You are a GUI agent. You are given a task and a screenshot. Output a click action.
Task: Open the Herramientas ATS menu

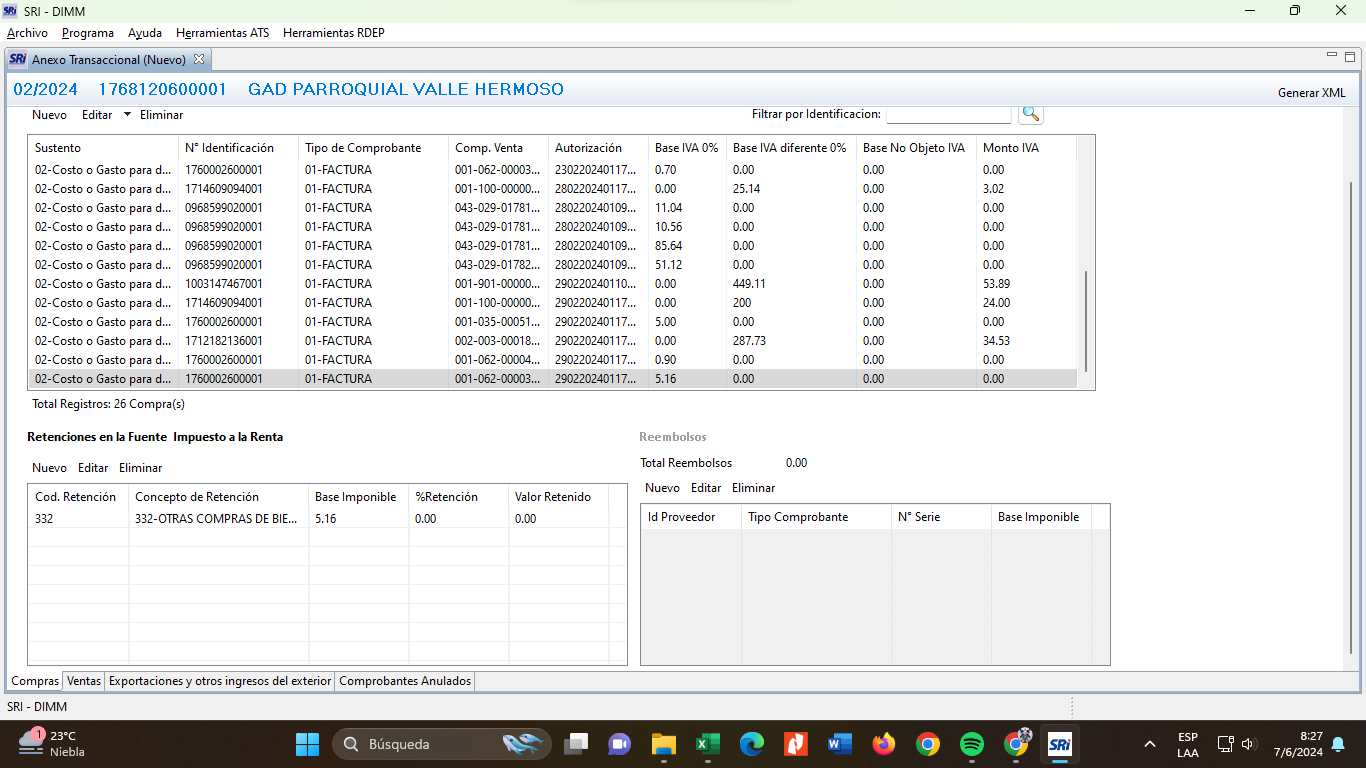click(x=222, y=33)
